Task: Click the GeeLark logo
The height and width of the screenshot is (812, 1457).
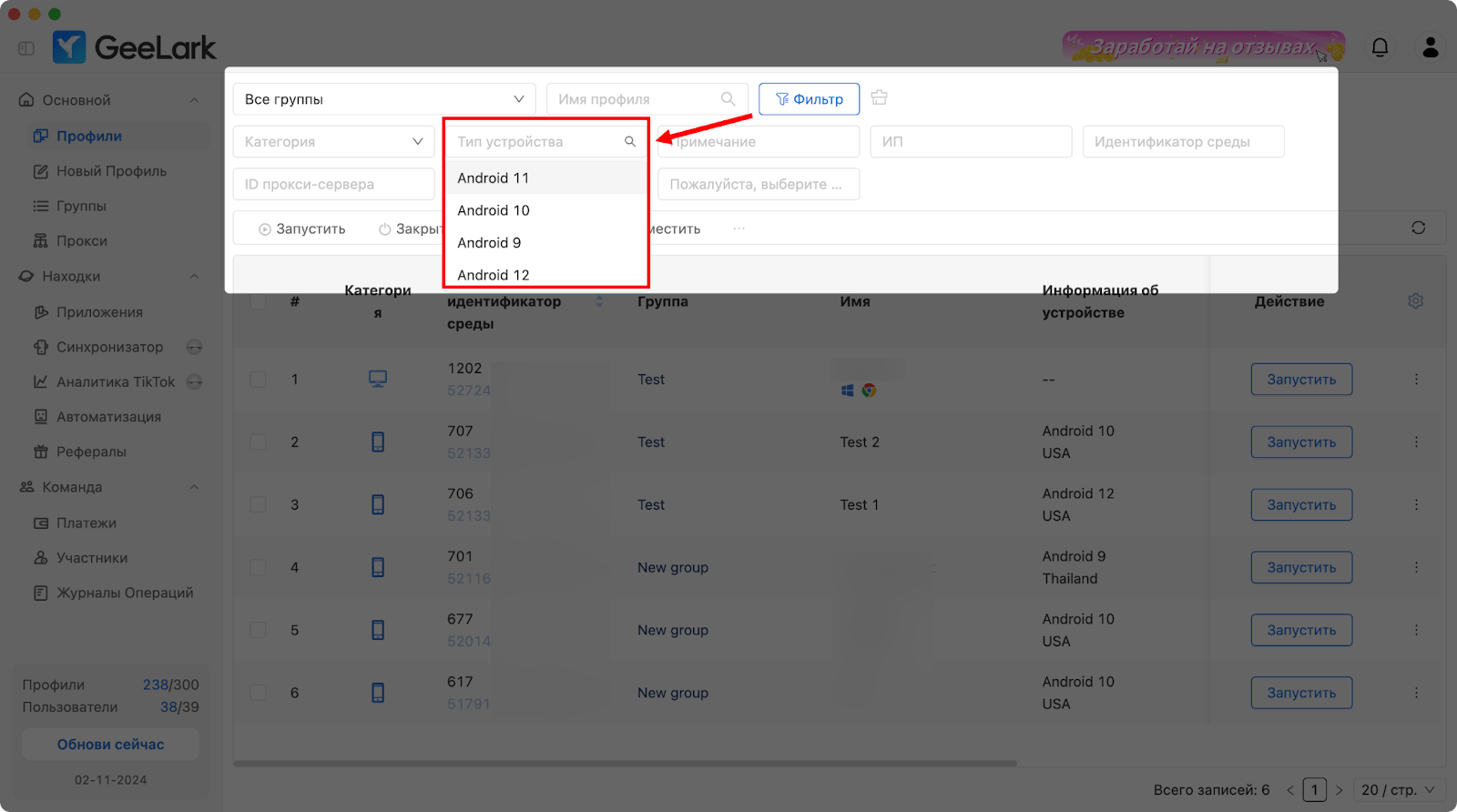Action: click(x=135, y=47)
